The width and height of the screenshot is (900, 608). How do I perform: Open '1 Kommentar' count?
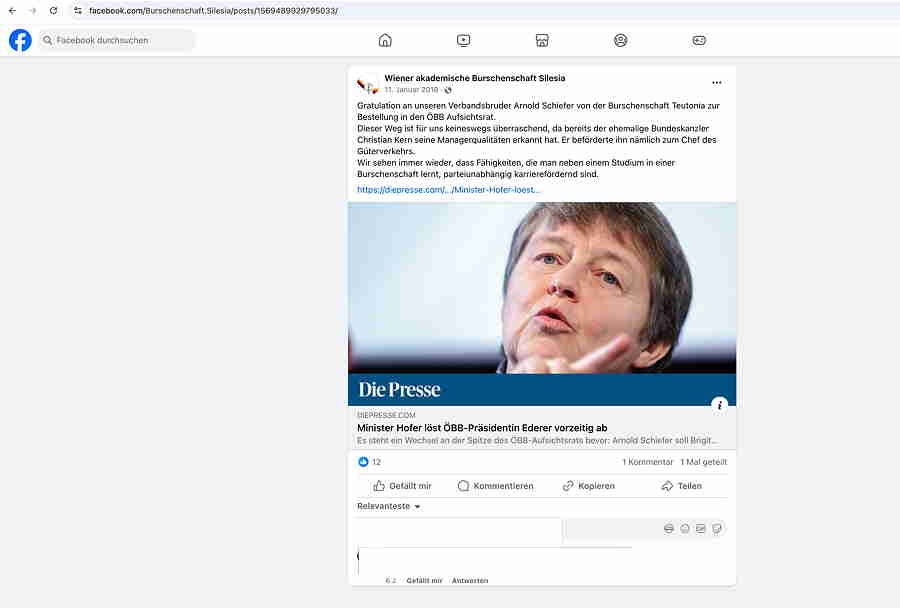647,462
